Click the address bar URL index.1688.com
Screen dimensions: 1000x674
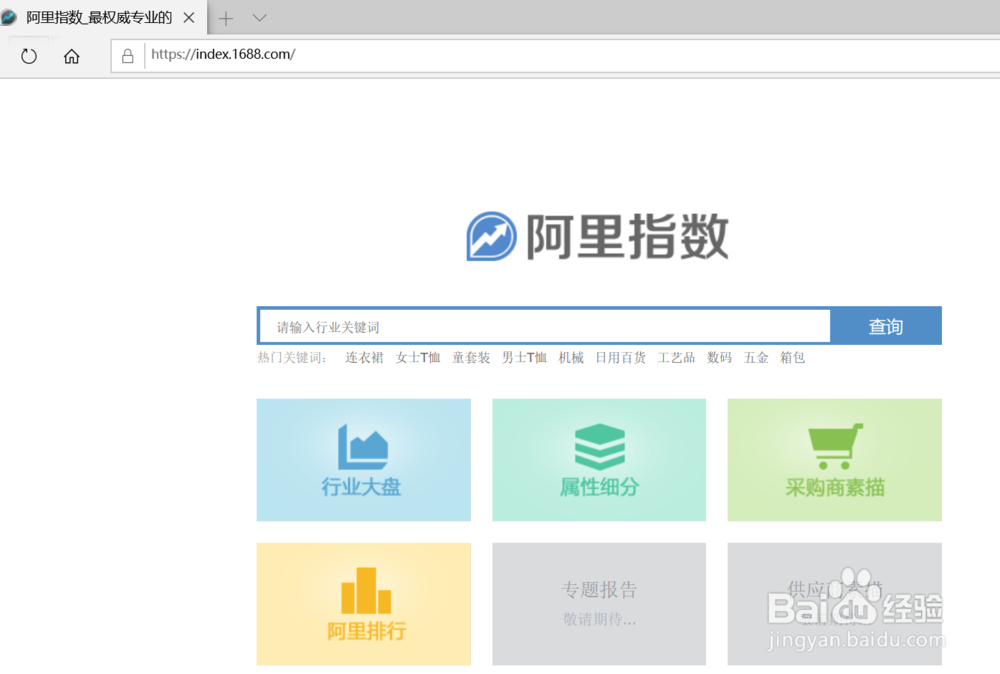pos(223,54)
